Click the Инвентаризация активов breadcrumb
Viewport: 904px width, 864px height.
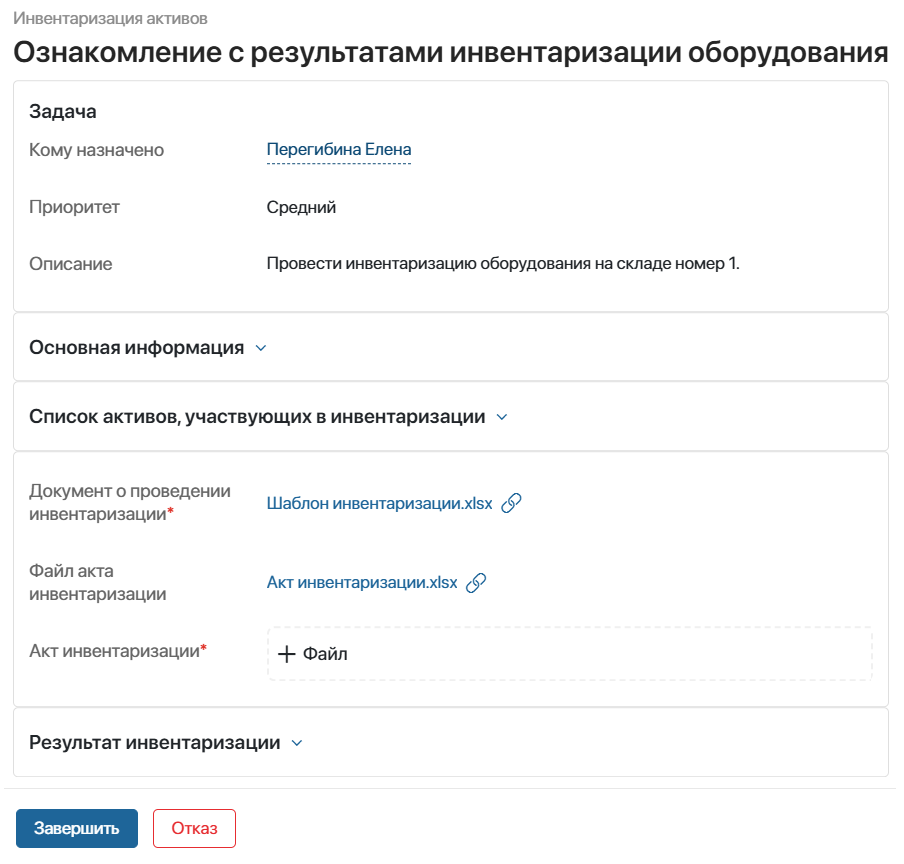pos(110,18)
